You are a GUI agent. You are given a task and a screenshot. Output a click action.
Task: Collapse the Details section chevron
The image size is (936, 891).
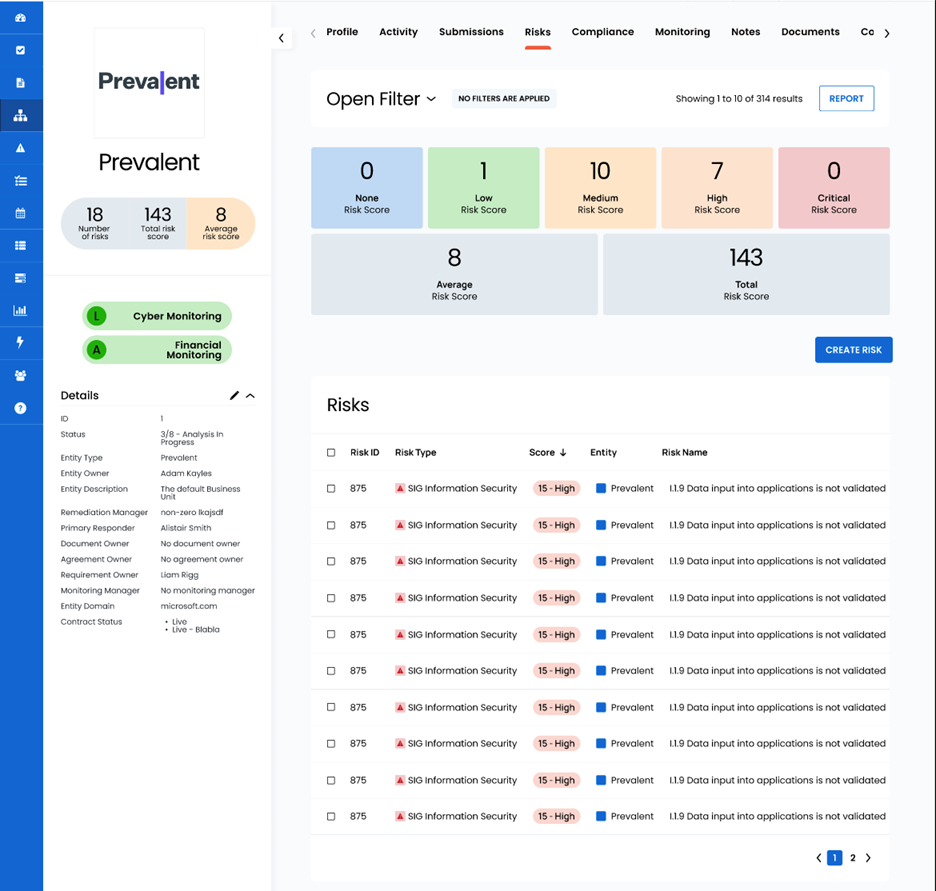pos(250,396)
